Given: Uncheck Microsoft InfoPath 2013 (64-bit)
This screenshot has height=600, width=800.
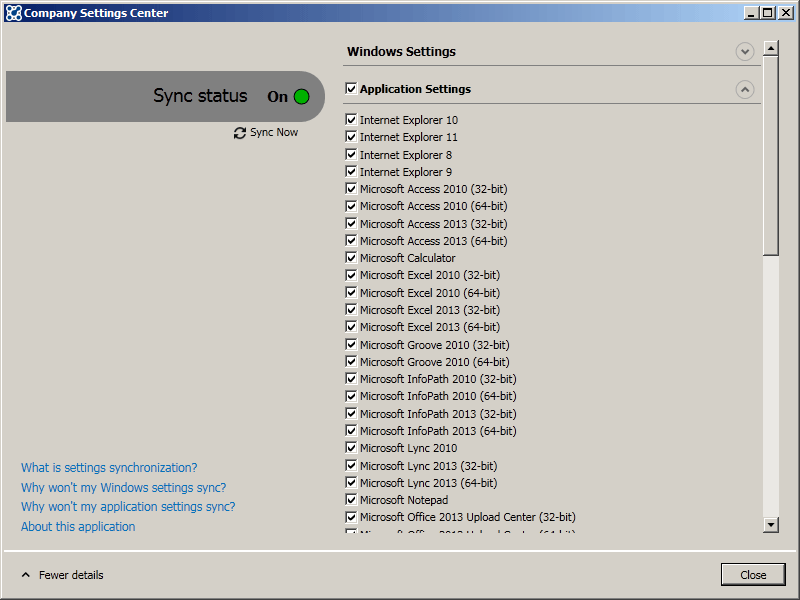Looking at the screenshot, I should 351,431.
